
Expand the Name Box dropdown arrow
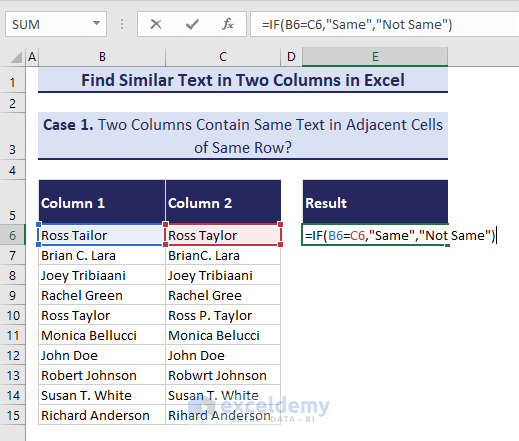pos(96,24)
